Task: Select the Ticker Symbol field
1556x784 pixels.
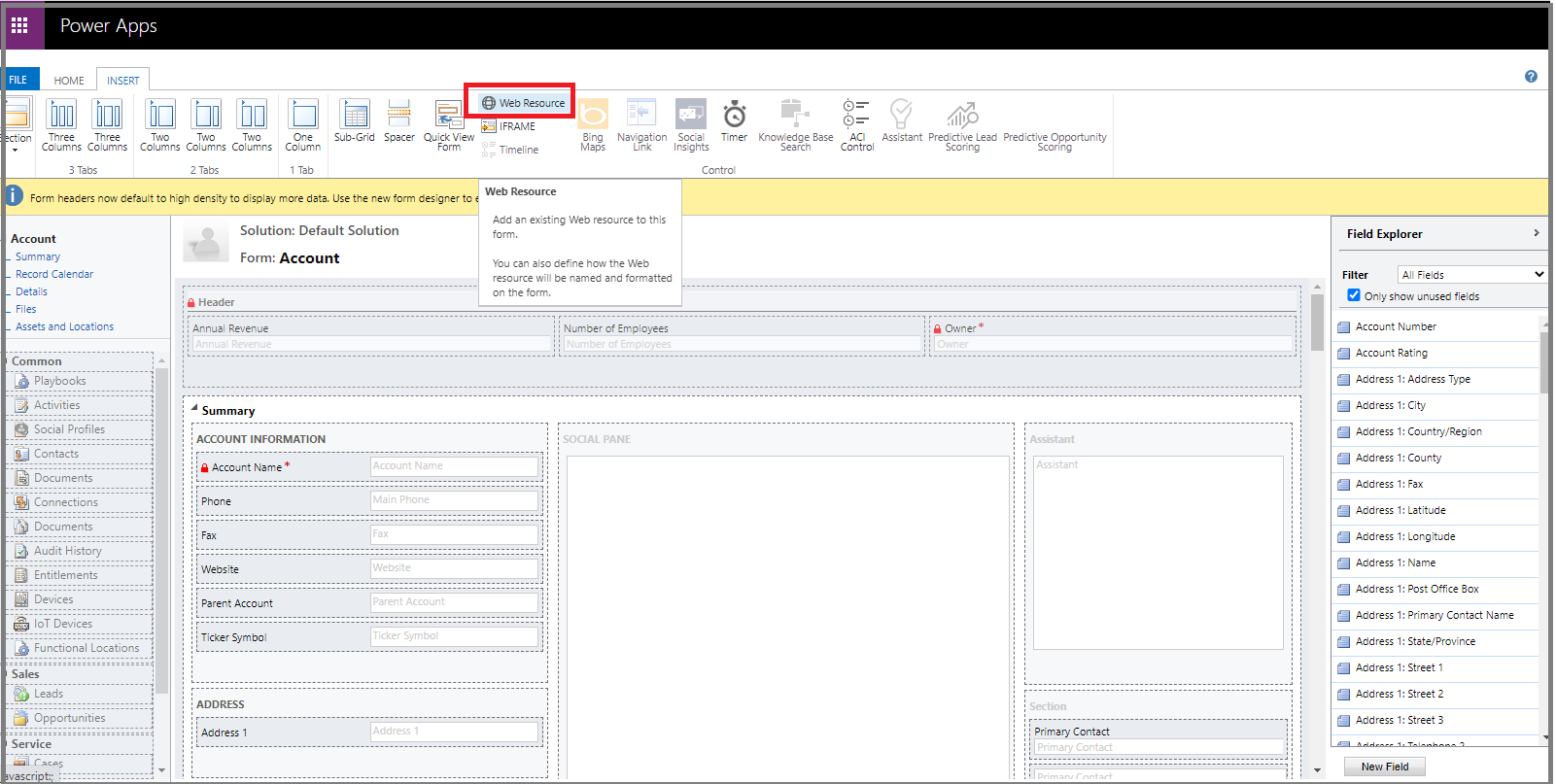Action: point(369,636)
